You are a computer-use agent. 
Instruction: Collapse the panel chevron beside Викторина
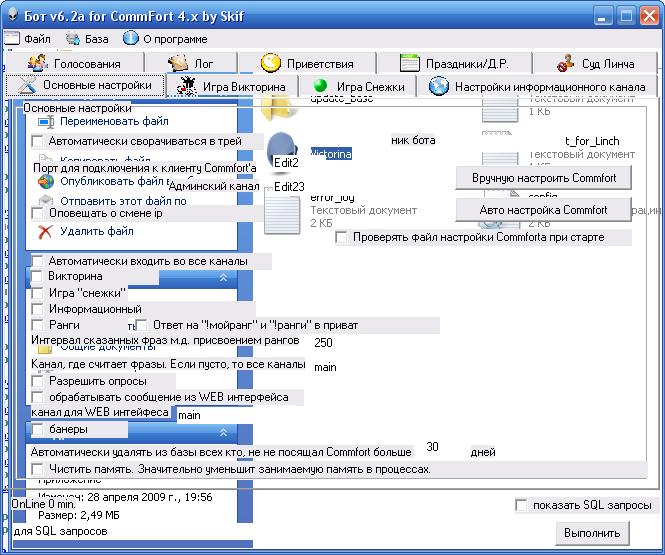[x=222, y=276]
